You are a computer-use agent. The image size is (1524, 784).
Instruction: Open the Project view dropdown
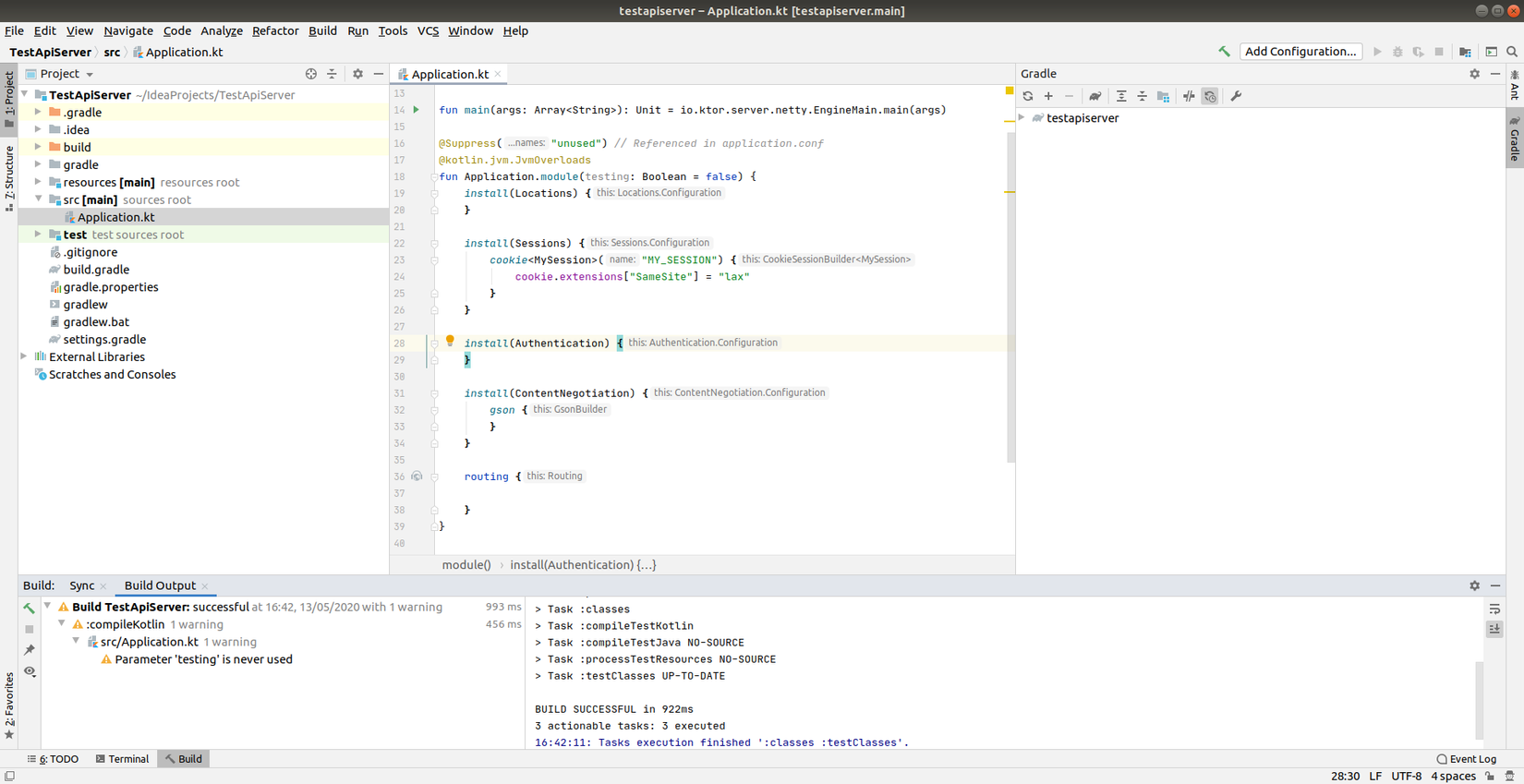click(90, 74)
